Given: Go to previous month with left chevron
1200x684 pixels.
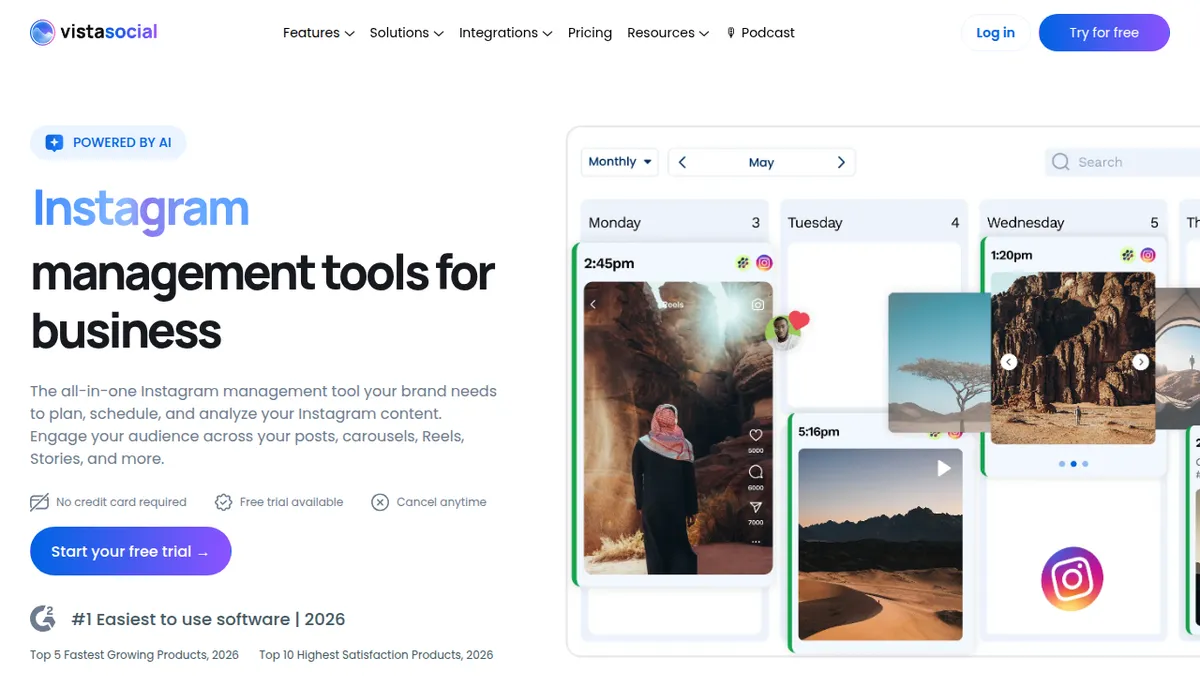Looking at the screenshot, I should [682, 162].
